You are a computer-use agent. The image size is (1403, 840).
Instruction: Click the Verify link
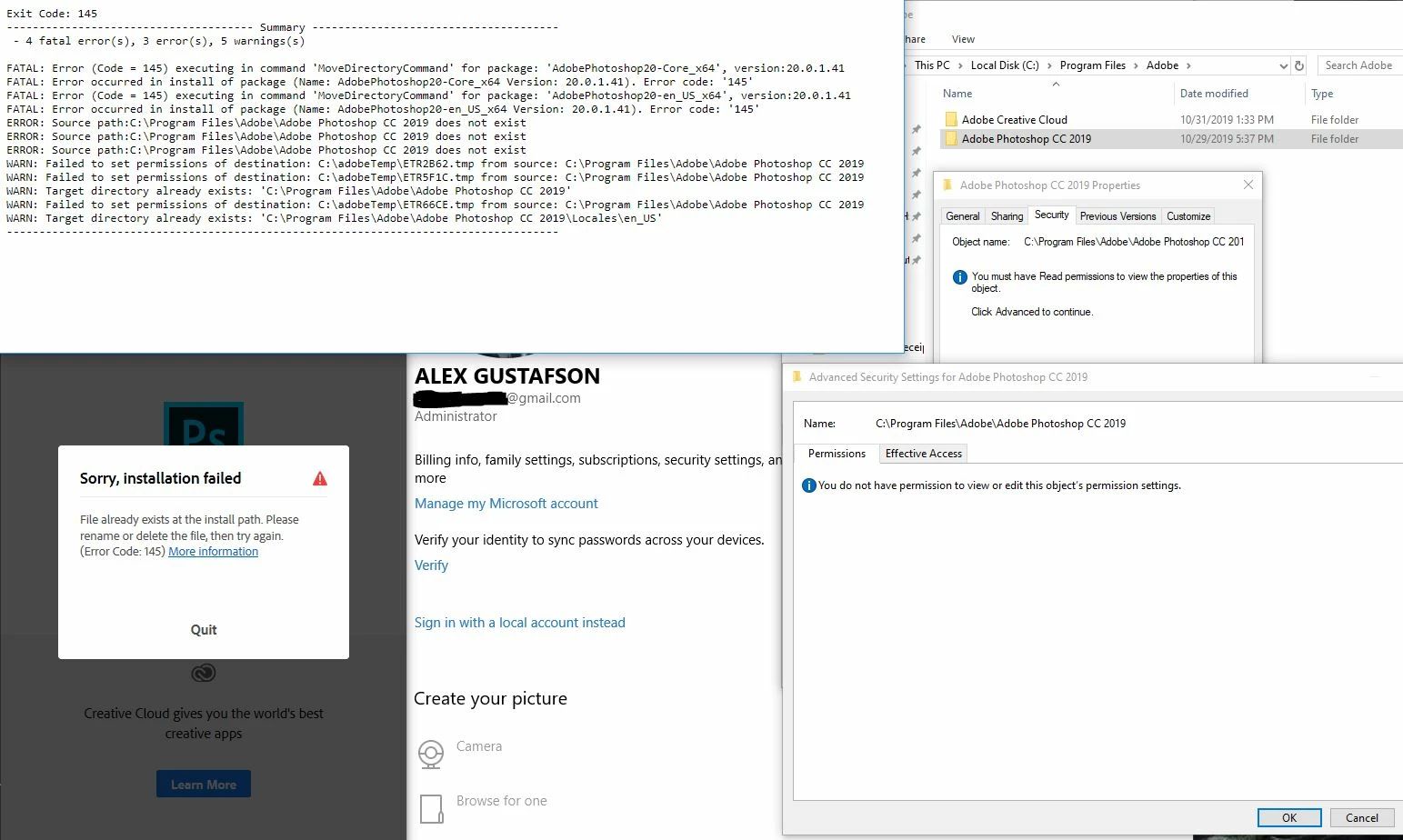(431, 565)
